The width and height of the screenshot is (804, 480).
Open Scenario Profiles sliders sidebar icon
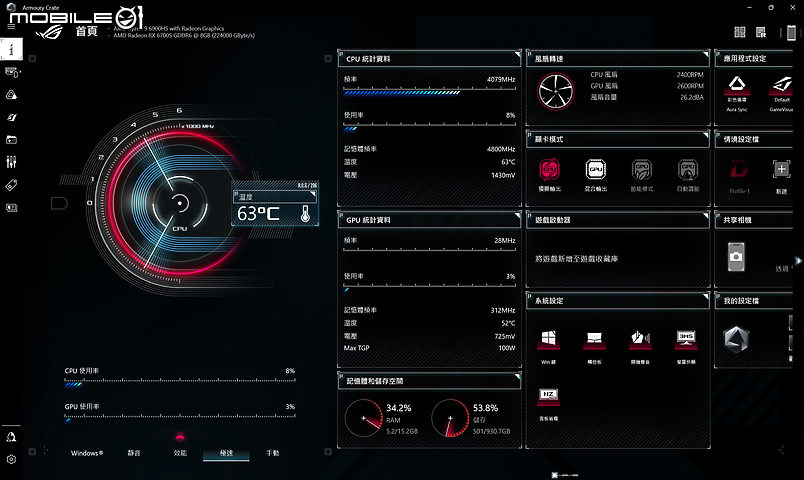coord(11,162)
